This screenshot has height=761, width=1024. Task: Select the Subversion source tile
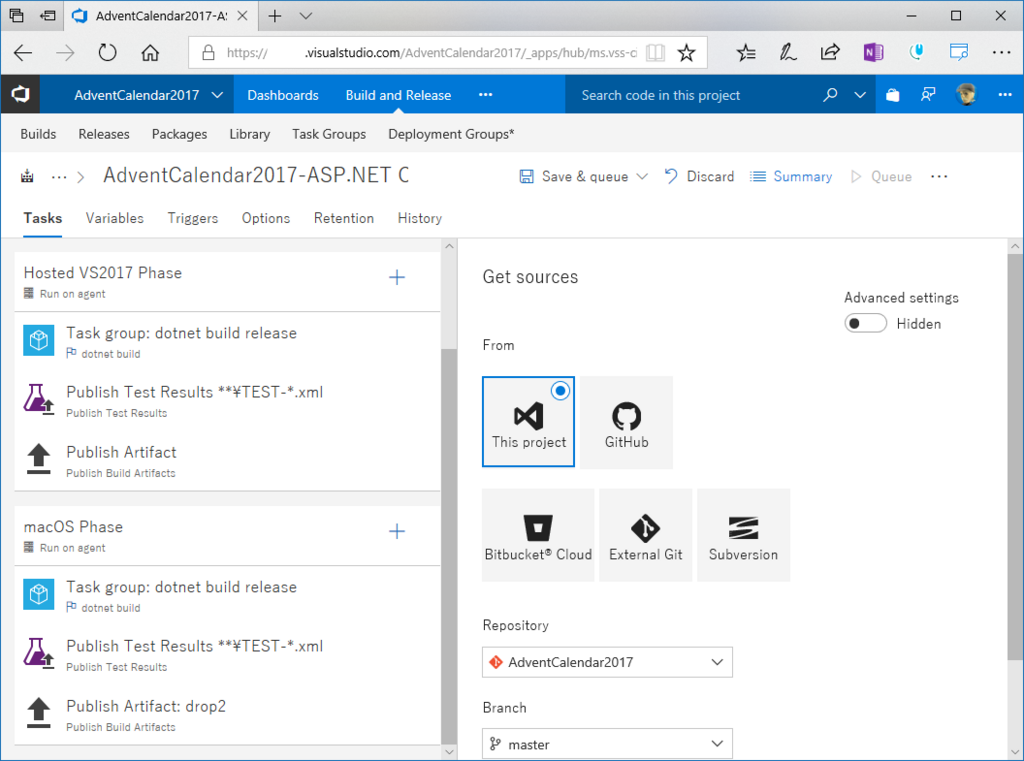tap(743, 535)
